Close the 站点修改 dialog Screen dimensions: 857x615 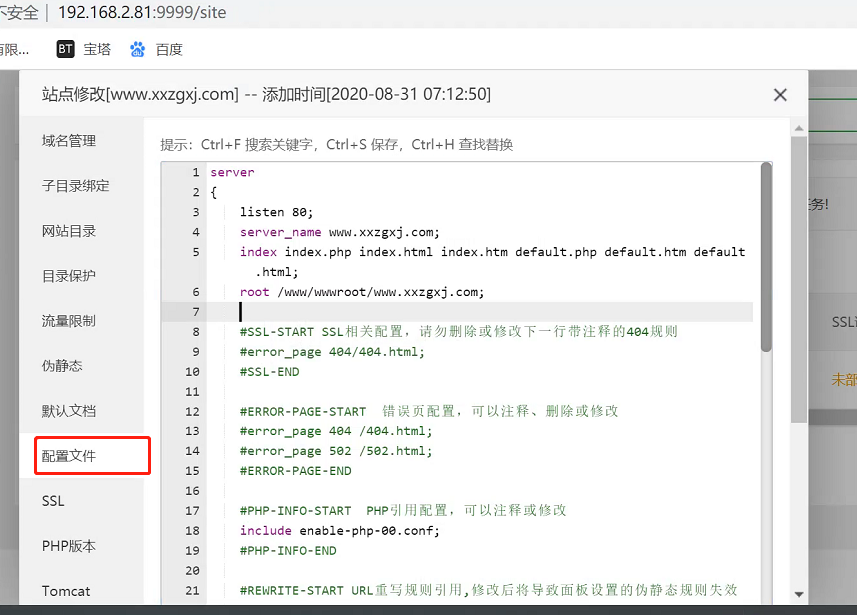click(x=780, y=95)
